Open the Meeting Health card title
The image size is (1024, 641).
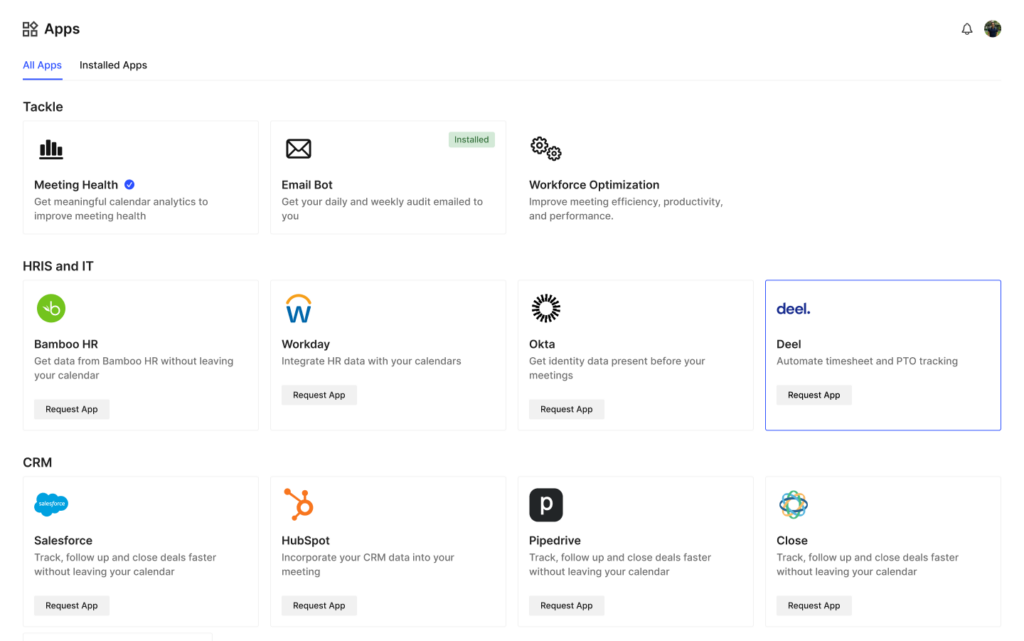tap(76, 185)
